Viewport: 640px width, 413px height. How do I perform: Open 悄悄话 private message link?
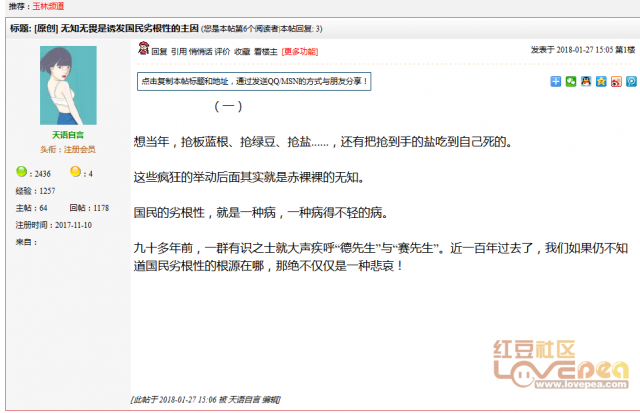pos(200,52)
